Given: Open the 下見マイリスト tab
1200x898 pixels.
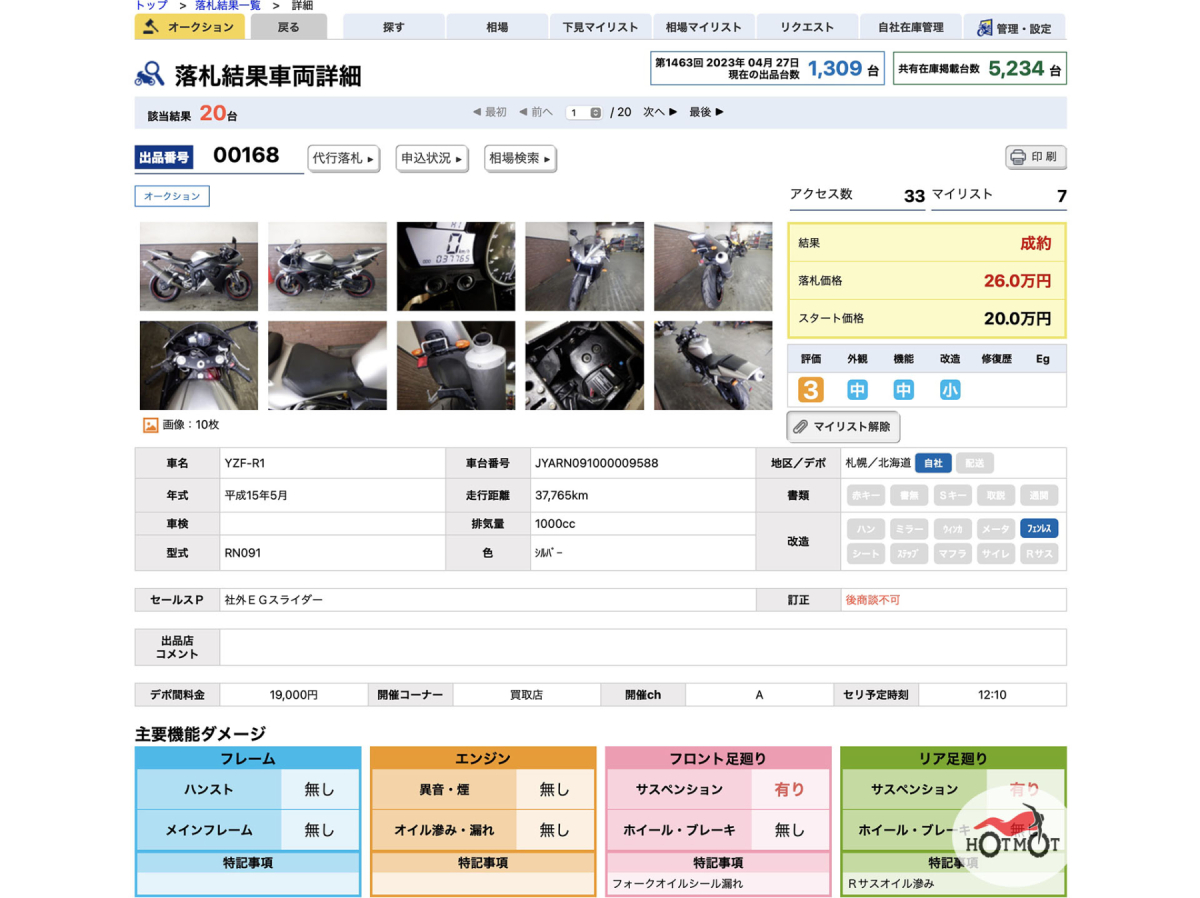Looking at the screenshot, I should [600, 27].
